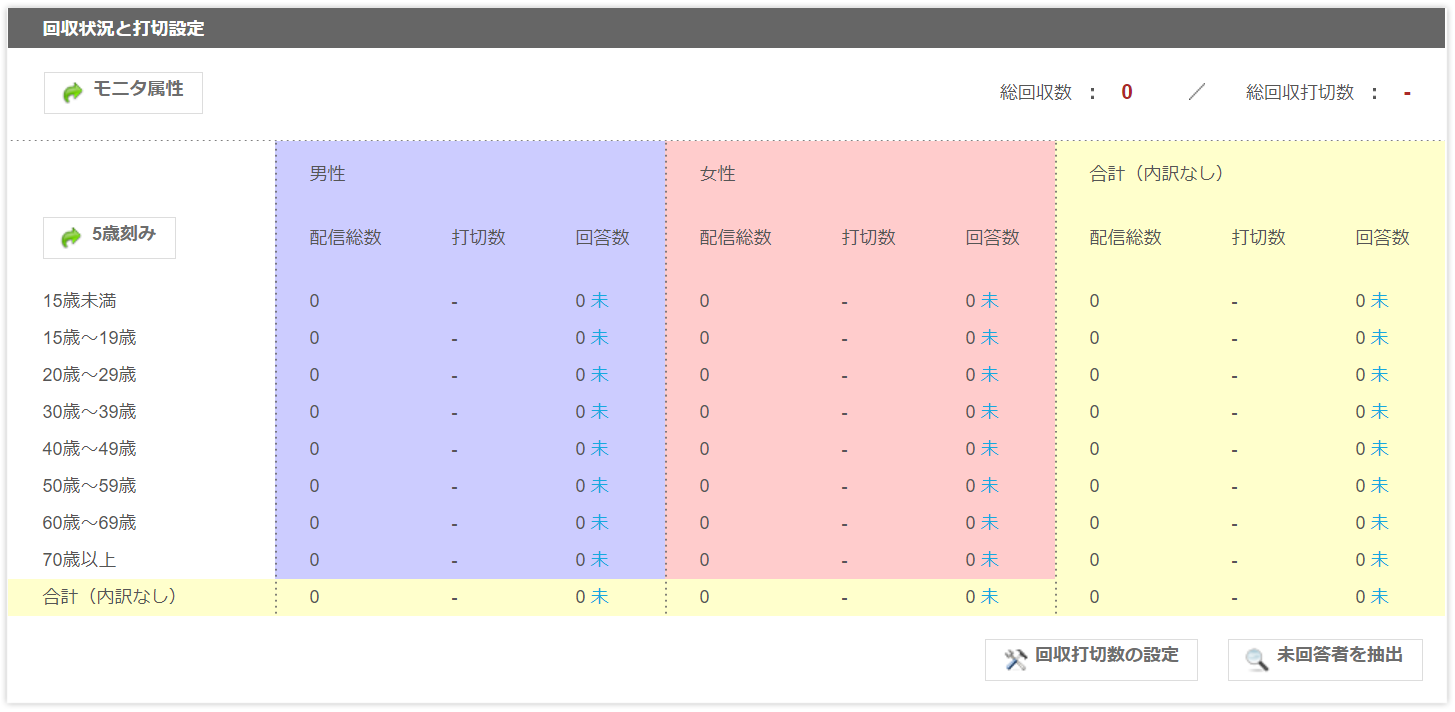Click the hammer-and-wrench icon for 回収打切数の設定

click(1016, 659)
